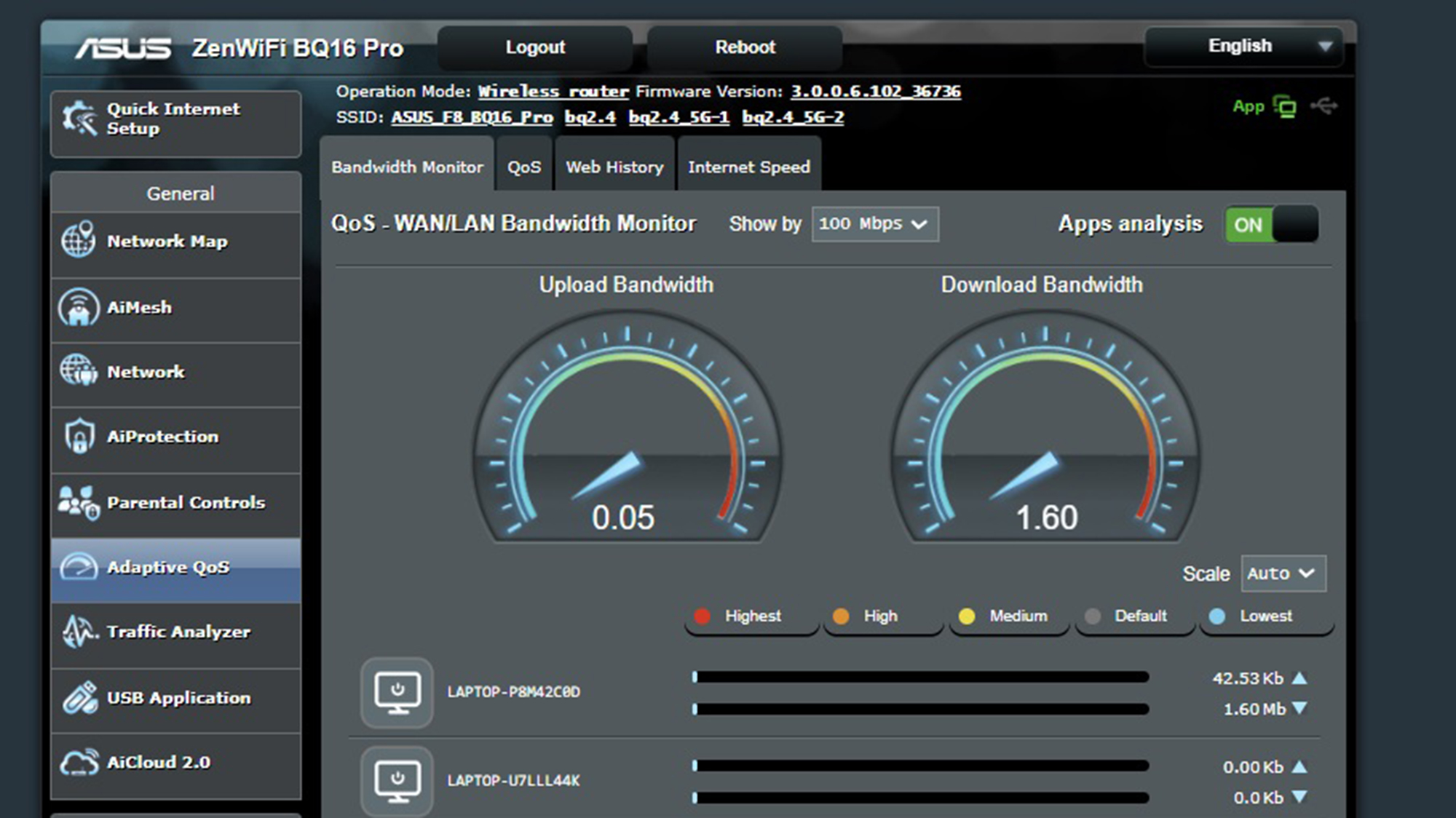
Task: Click the Upload Bandwidth gauge
Action: click(627, 427)
